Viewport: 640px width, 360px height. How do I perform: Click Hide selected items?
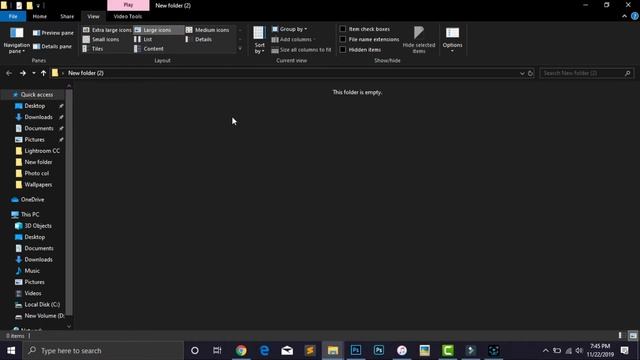click(419, 40)
